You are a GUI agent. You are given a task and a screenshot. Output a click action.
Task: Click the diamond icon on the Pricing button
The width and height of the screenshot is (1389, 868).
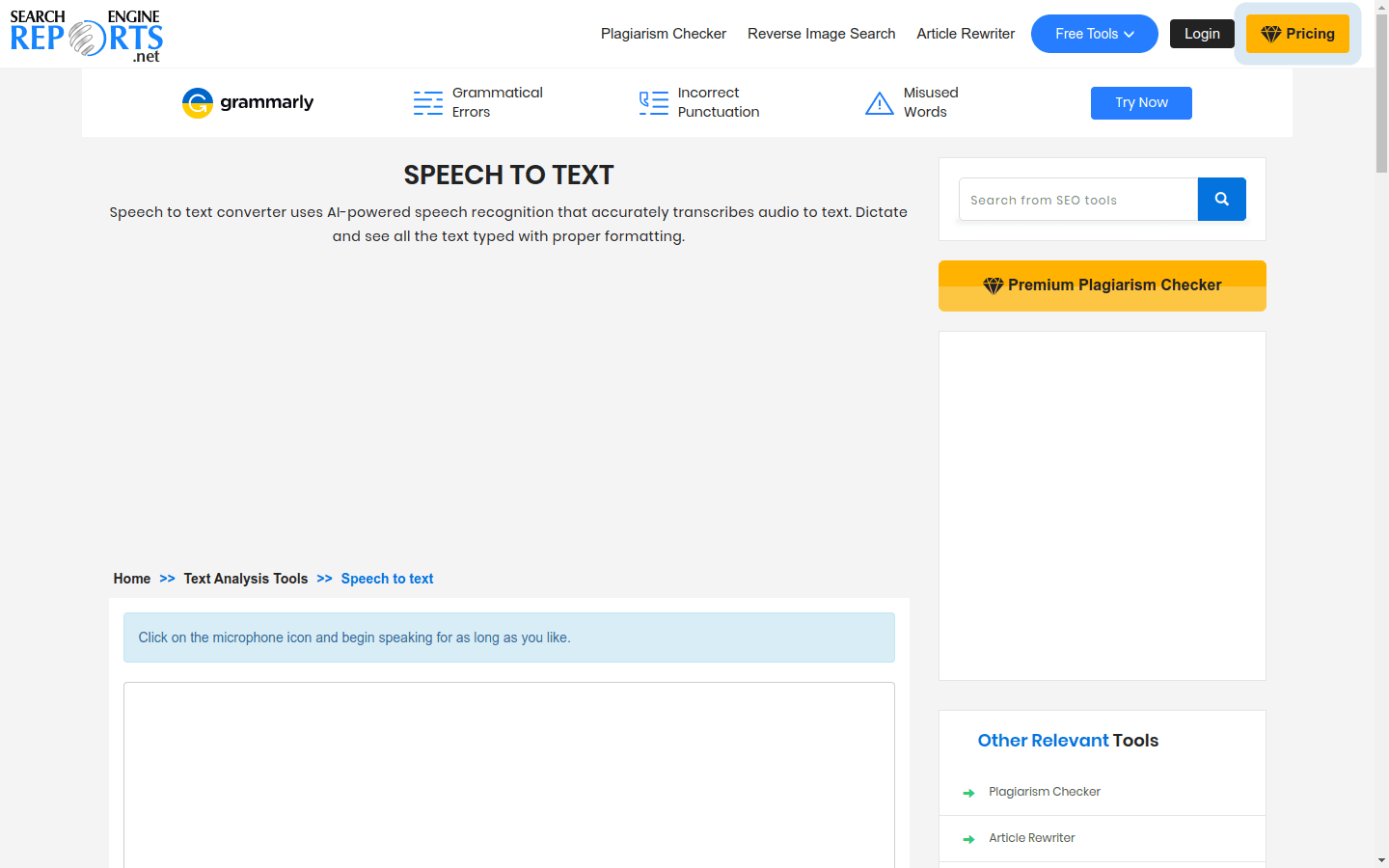click(1270, 33)
